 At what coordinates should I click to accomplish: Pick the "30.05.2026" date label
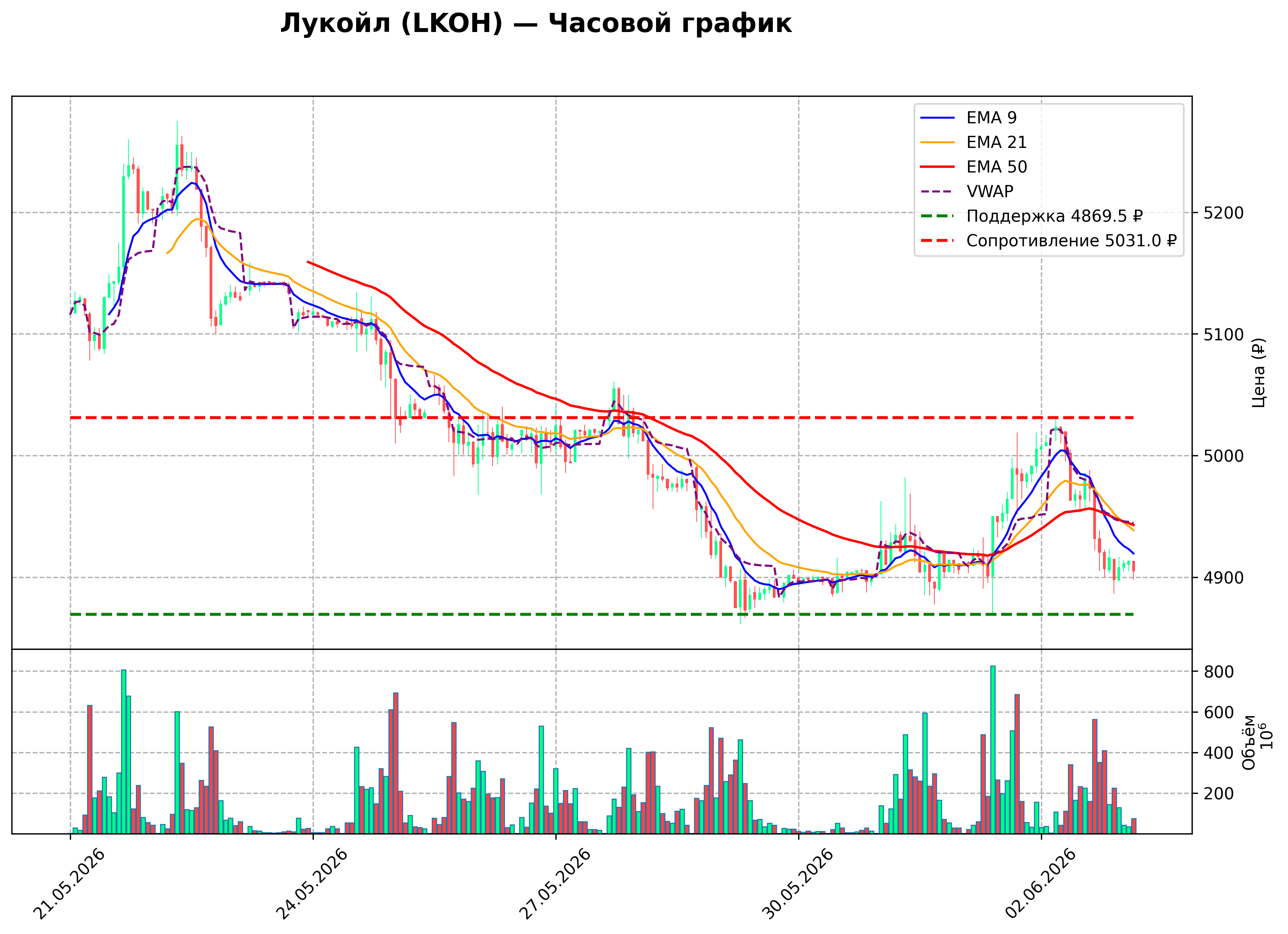tap(797, 884)
